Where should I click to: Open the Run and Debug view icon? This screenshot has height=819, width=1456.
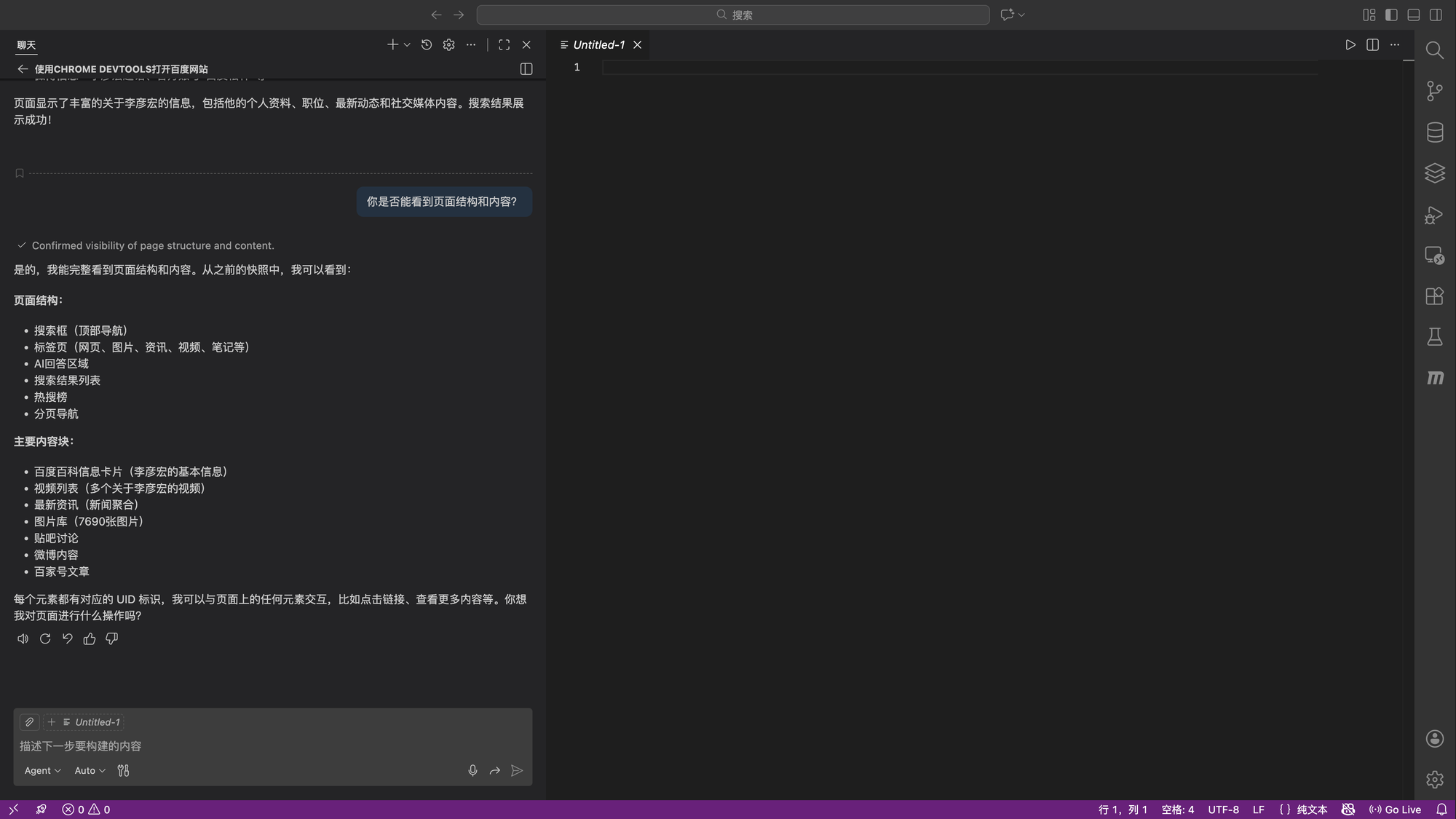point(1434,215)
